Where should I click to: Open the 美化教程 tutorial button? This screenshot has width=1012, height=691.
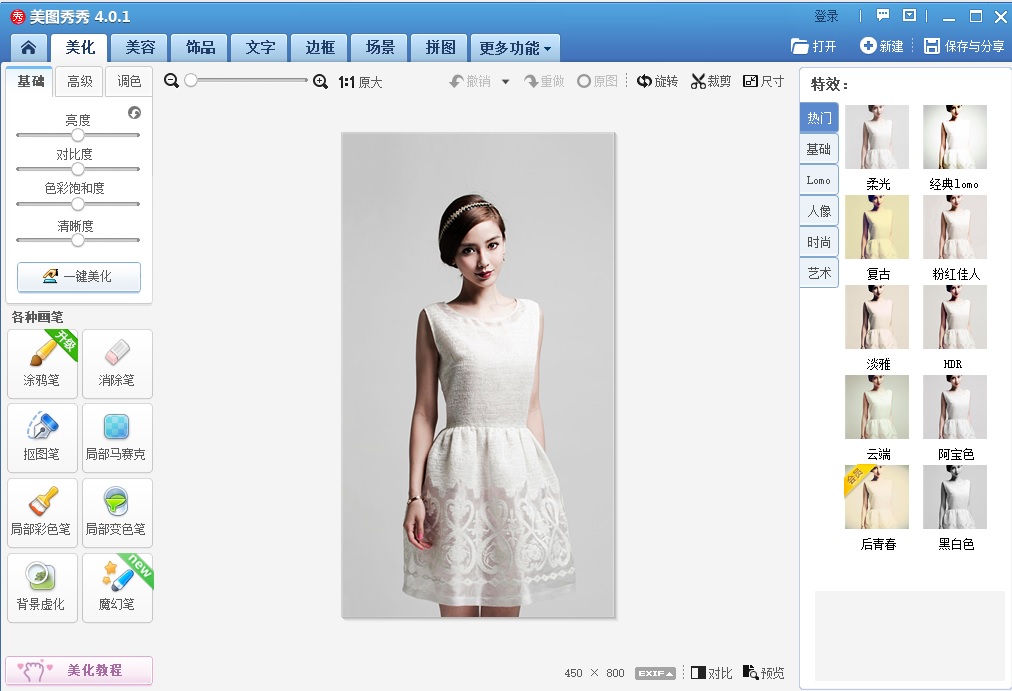pos(79,670)
